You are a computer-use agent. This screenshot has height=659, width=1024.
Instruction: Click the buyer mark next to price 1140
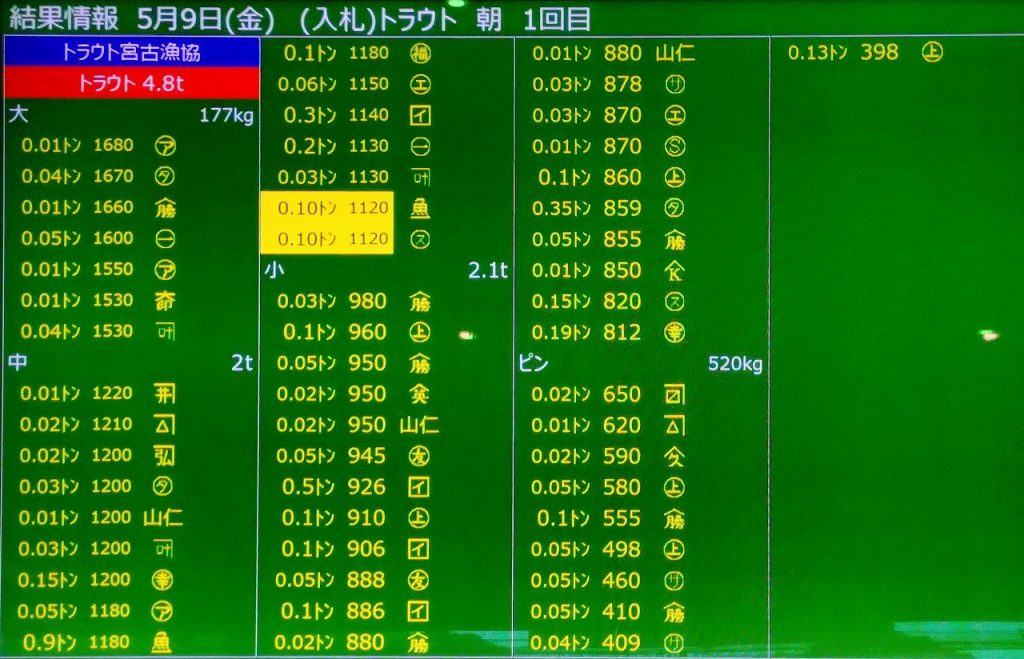click(420, 116)
